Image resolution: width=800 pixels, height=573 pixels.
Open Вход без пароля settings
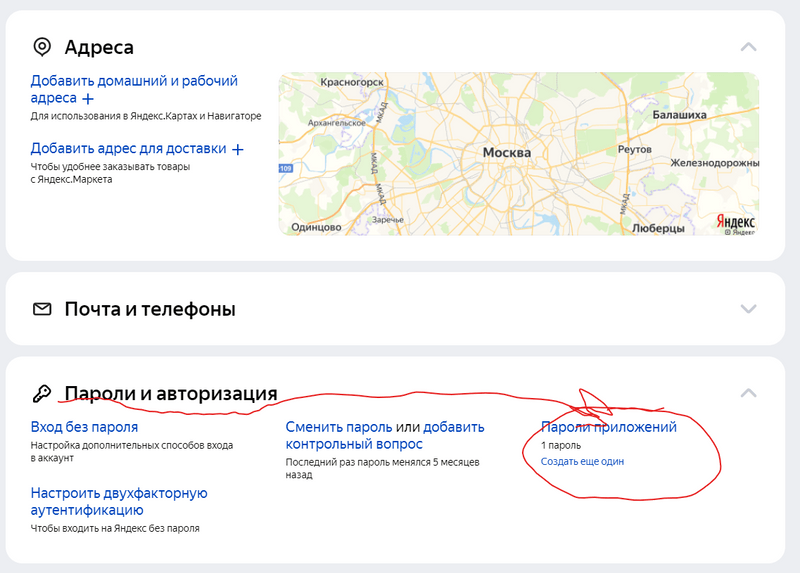[x=84, y=427]
